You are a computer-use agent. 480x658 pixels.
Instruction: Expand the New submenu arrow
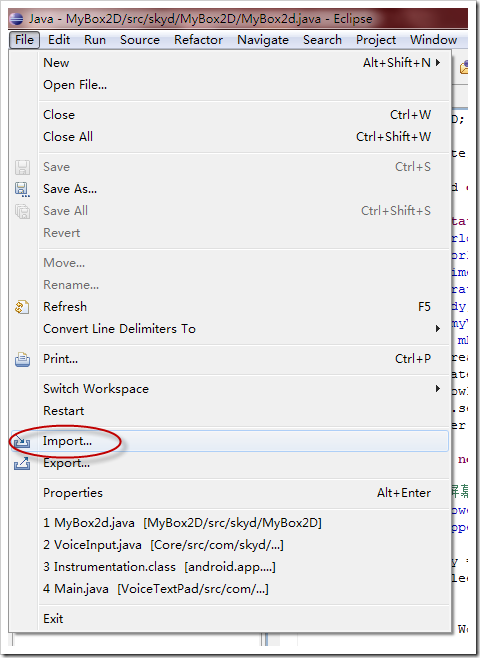coord(438,63)
